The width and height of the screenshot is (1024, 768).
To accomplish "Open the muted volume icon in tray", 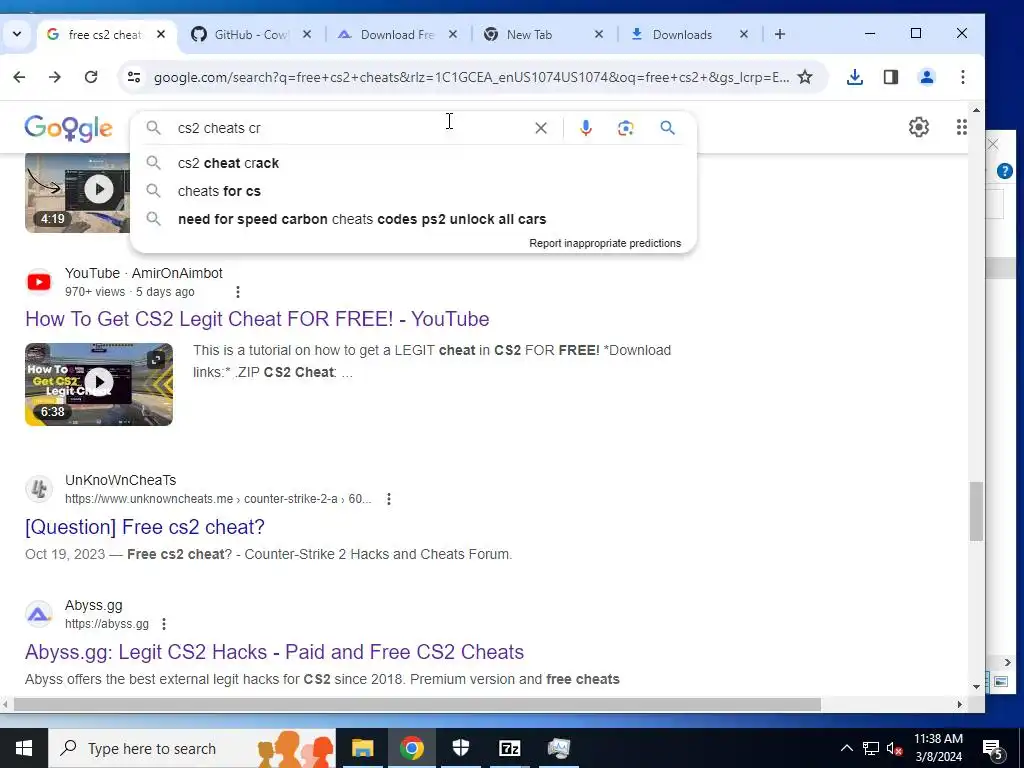I will (894, 748).
